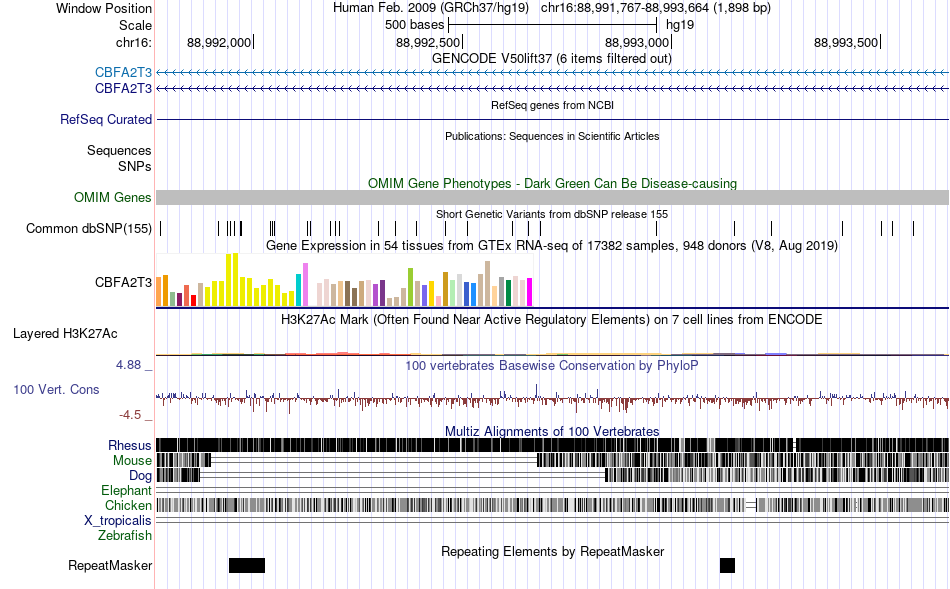Click the H3K27Ac Mark ENCODE title
The height and width of the screenshot is (589, 950).
[x=552, y=319]
